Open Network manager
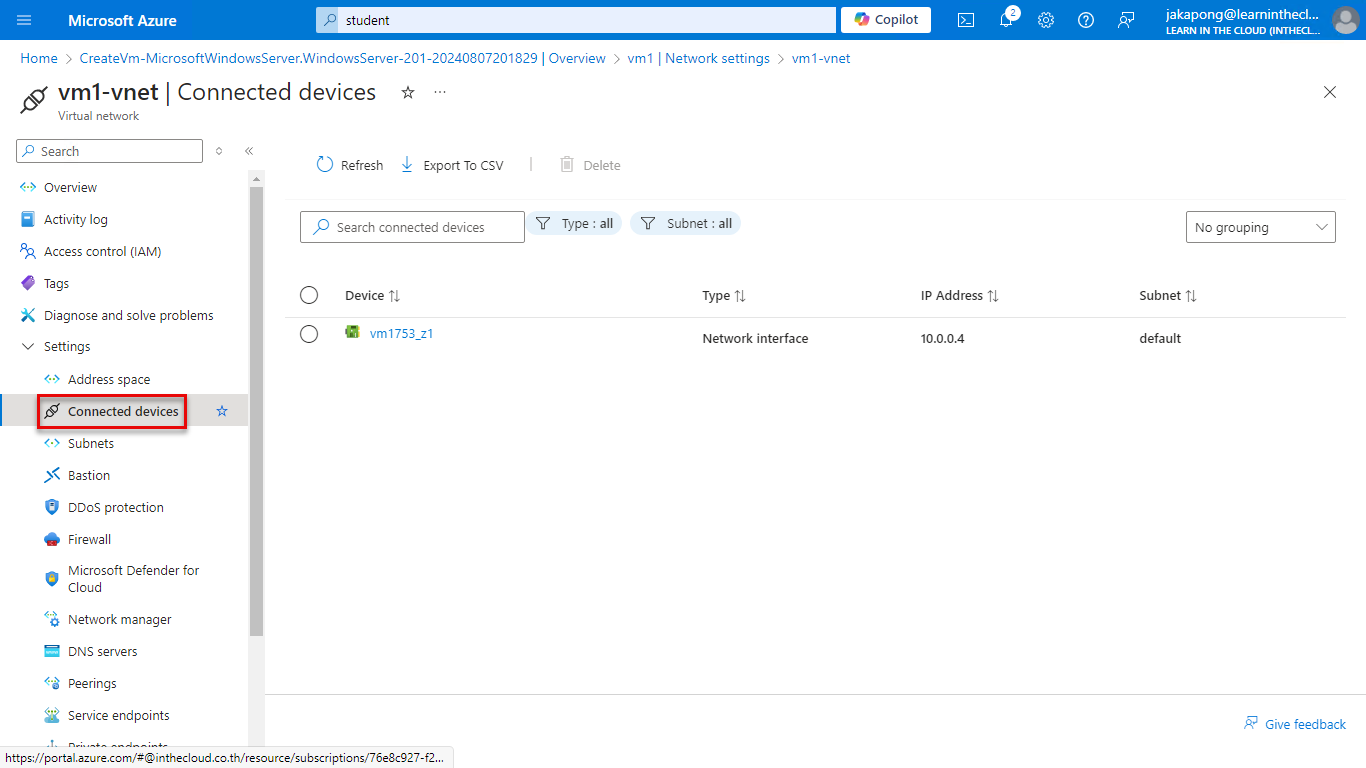 tap(120, 619)
